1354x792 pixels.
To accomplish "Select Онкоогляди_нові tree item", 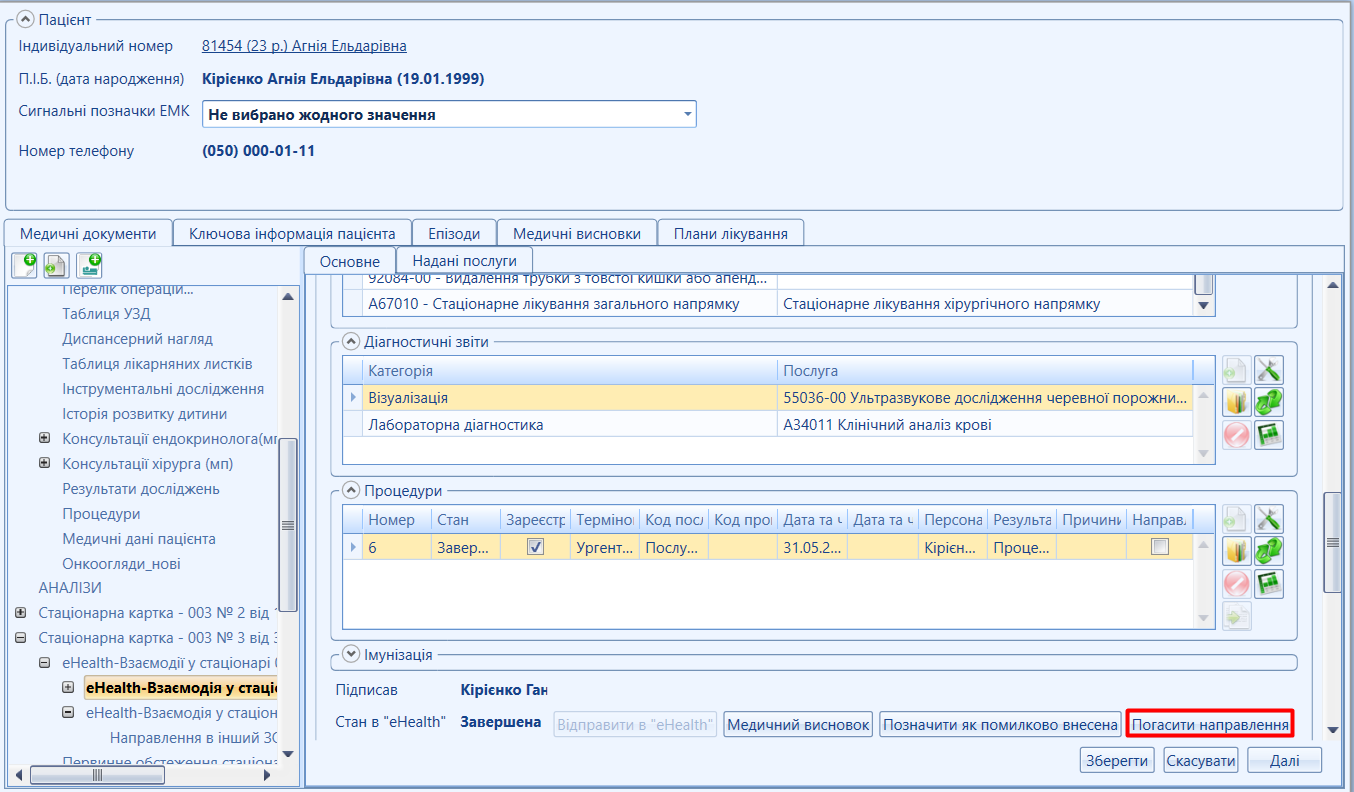I will point(121,564).
